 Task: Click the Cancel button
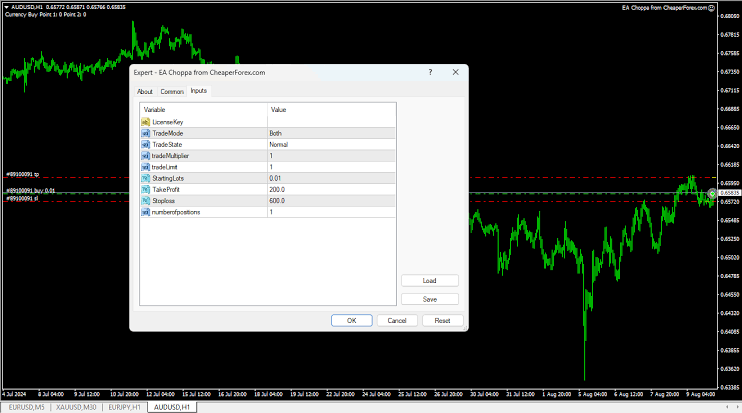tap(397, 321)
